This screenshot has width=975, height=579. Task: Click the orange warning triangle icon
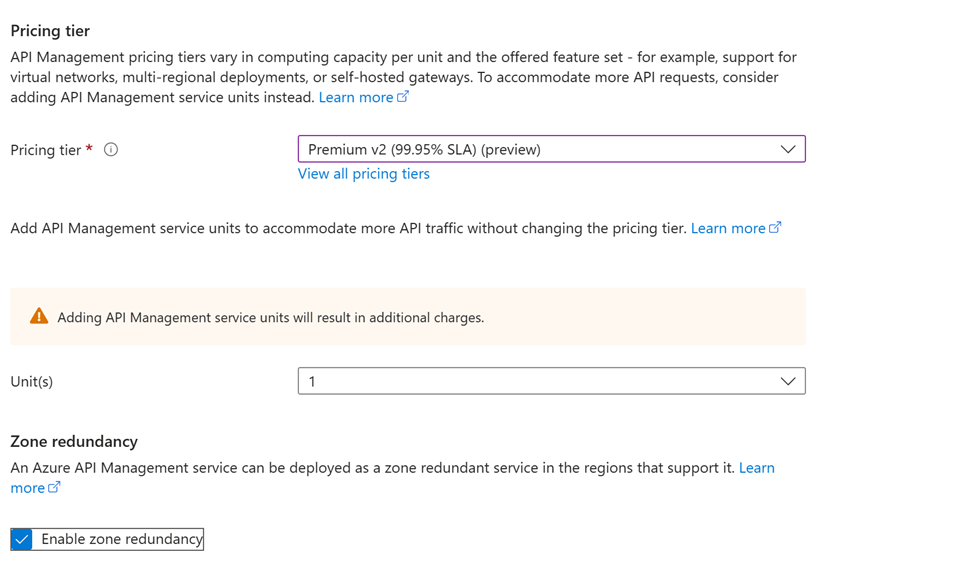click(39, 317)
